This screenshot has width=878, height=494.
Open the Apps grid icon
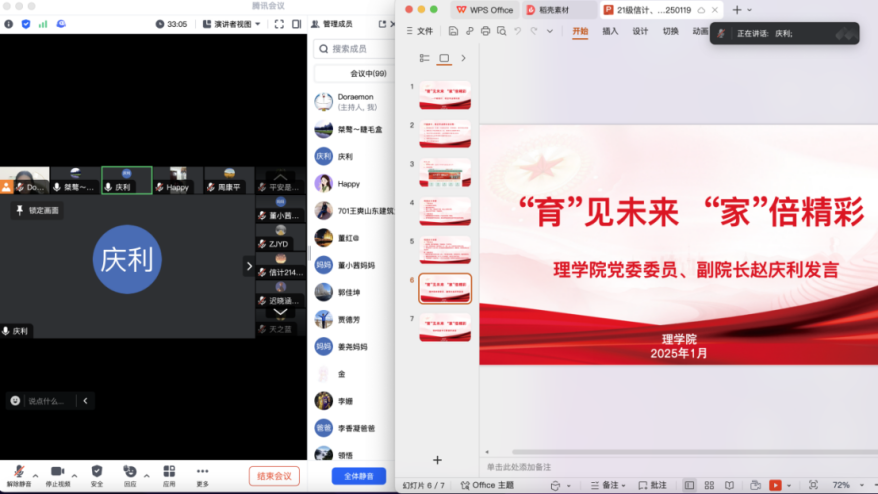point(169,472)
